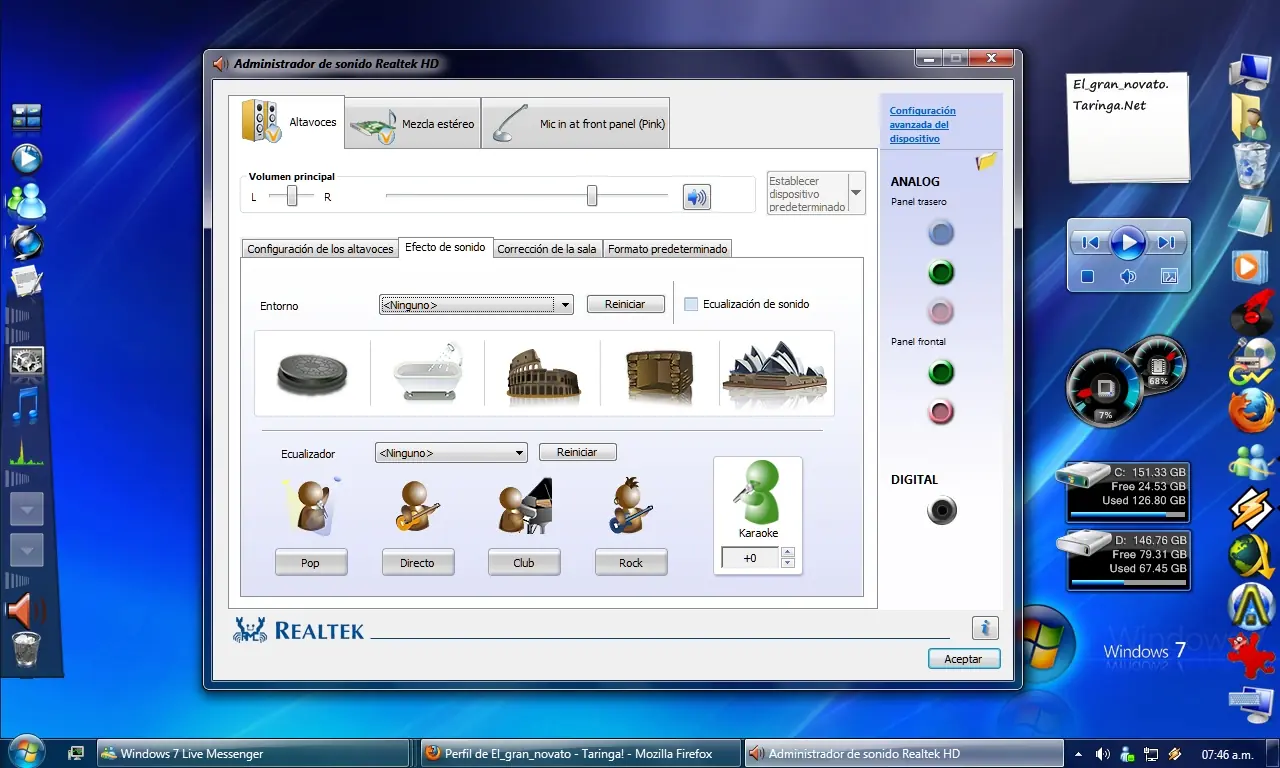Click Reiniciar next to the Ecualizador dropdown
This screenshot has width=1280, height=768.
pos(577,452)
